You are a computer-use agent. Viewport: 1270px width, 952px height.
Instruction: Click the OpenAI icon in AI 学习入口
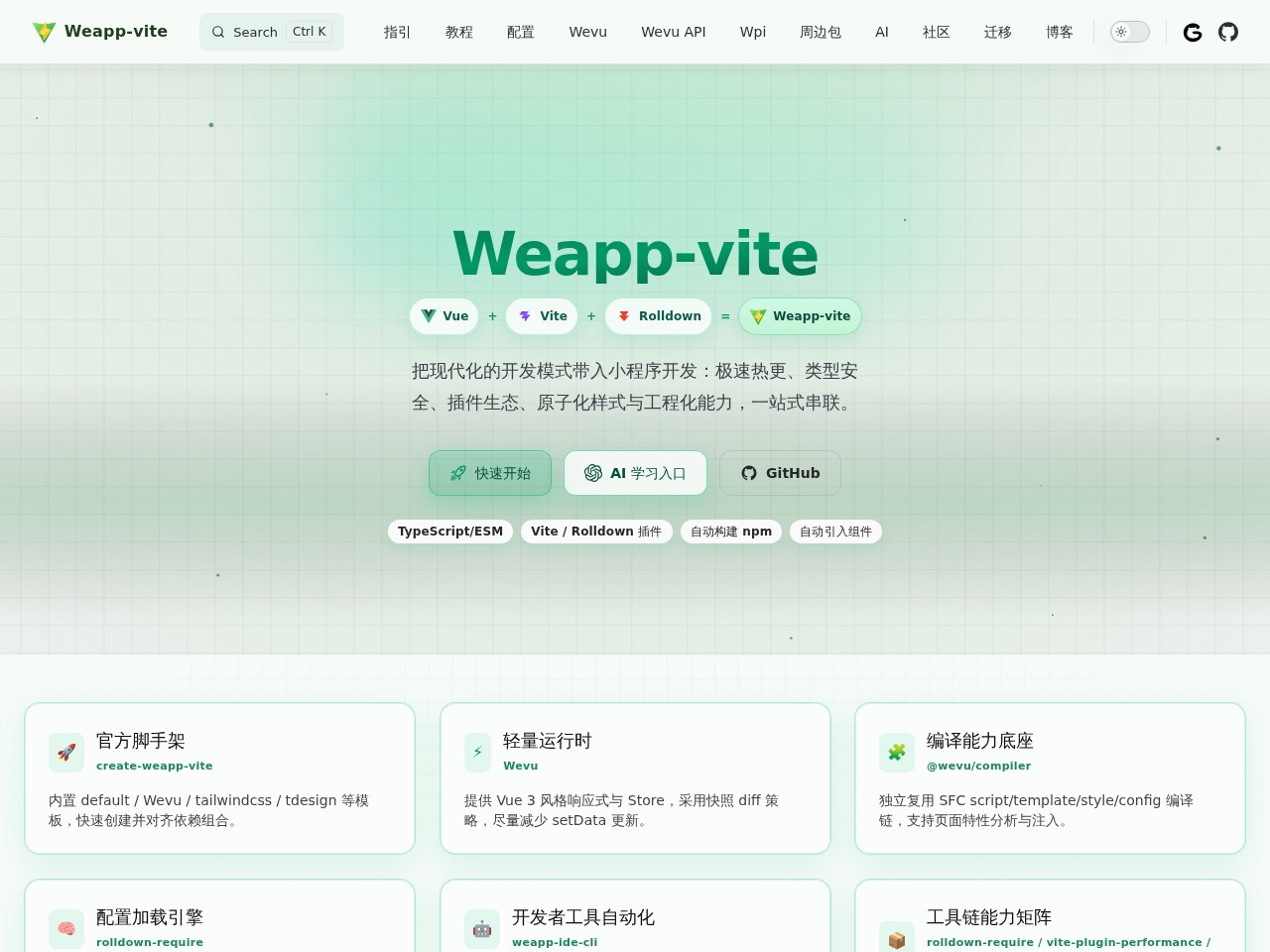[x=593, y=473]
